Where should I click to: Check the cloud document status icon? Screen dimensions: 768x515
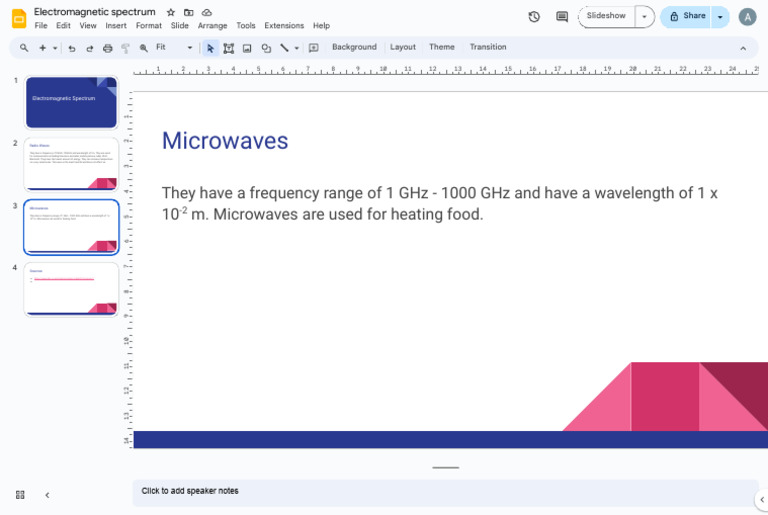click(207, 12)
